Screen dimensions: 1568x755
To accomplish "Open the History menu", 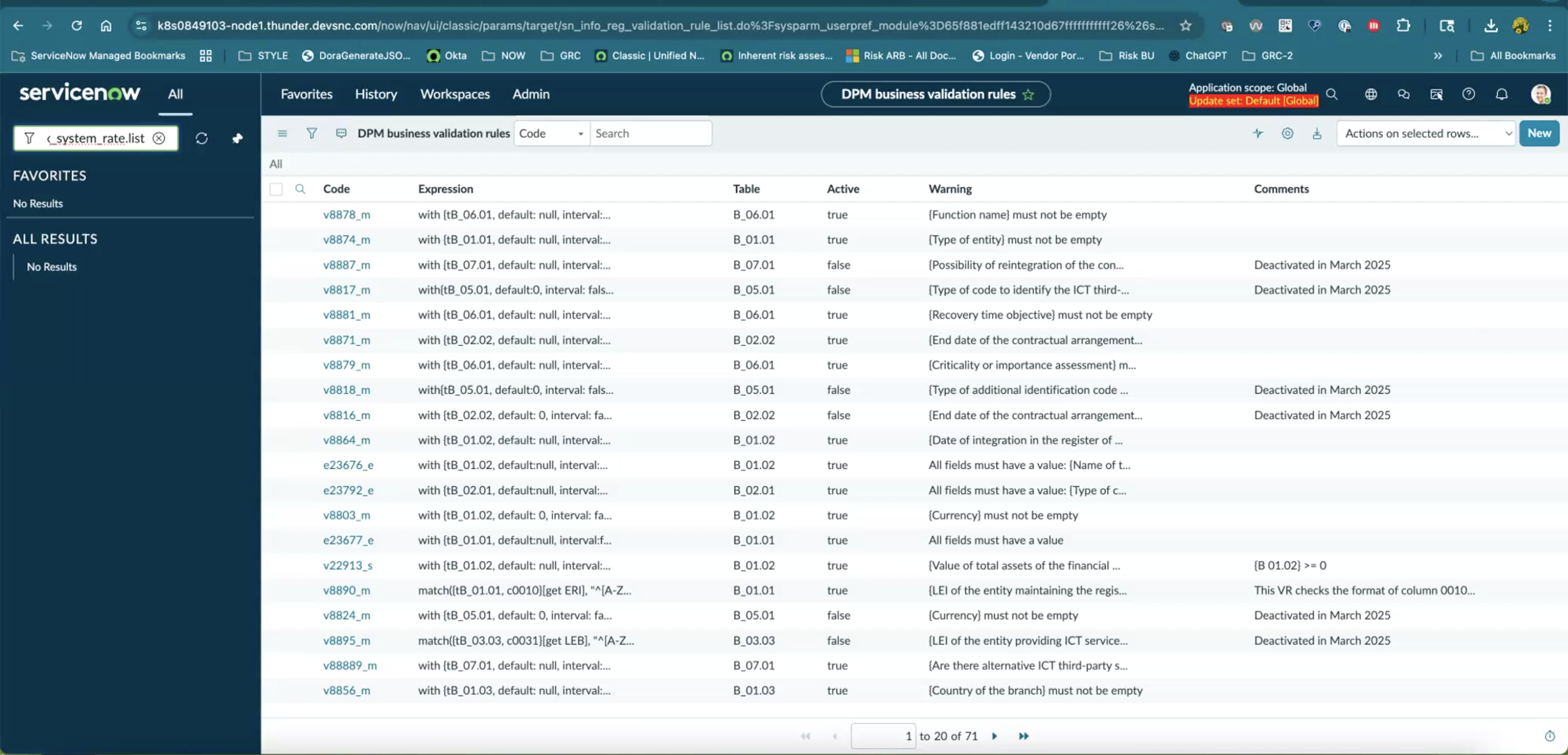I will coord(376,94).
